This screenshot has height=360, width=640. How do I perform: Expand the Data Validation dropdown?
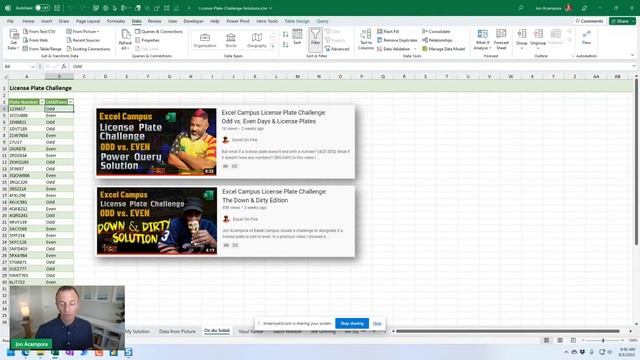point(415,49)
